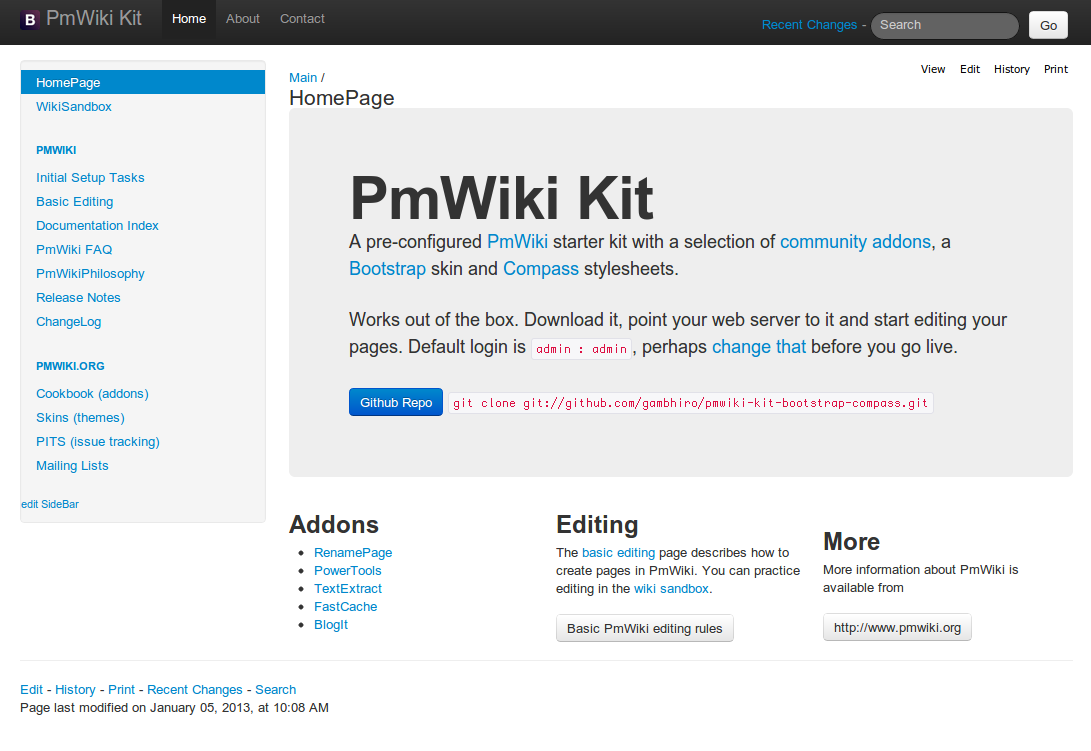Image resolution: width=1091 pixels, height=751 pixels.
Task: Click the PMWIKI sidebar heading
Action: [56, 150]
